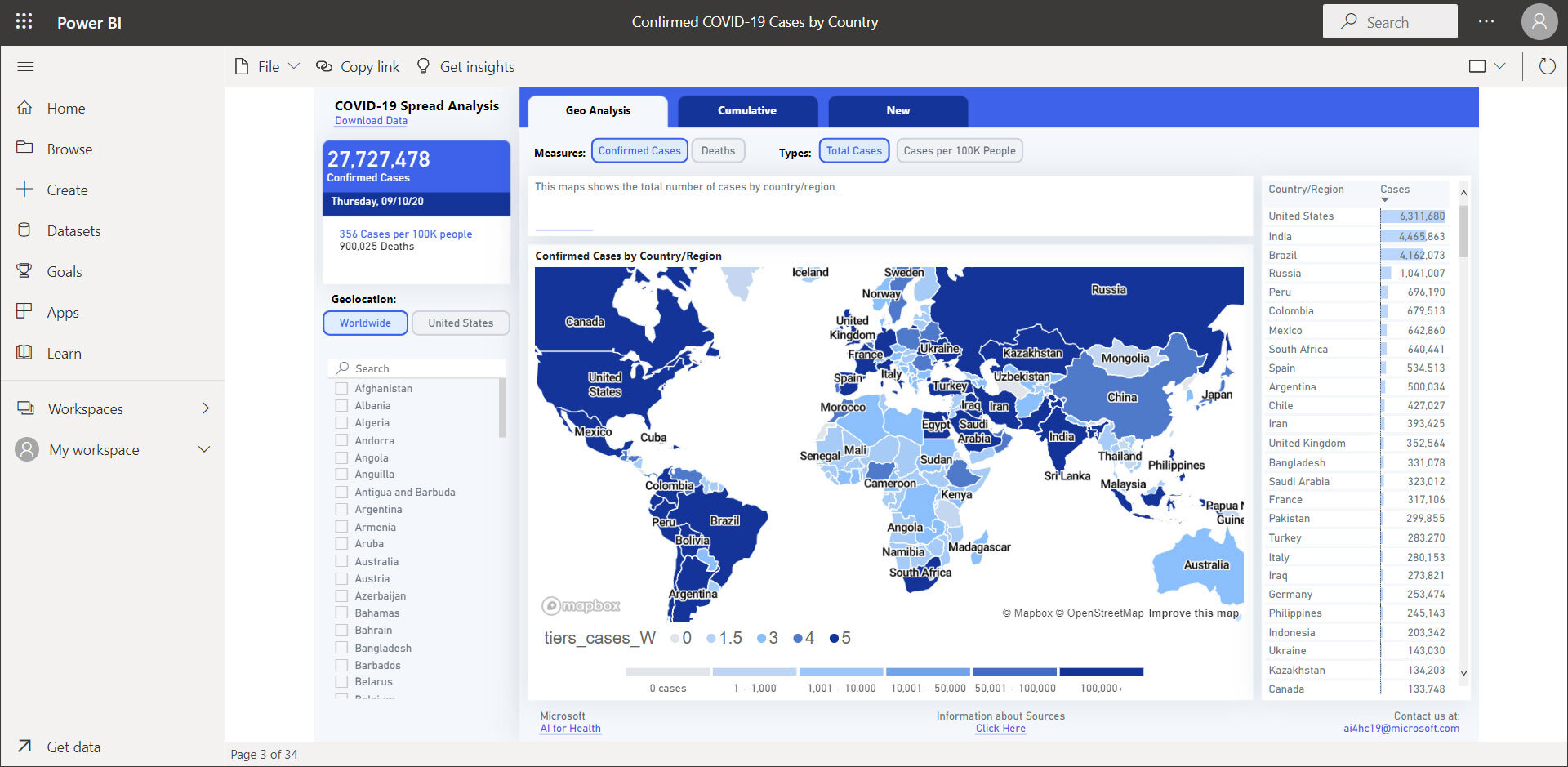Open more options ellipsis in header
This screenshot has height=767, width=1568.
[1486, 22]
